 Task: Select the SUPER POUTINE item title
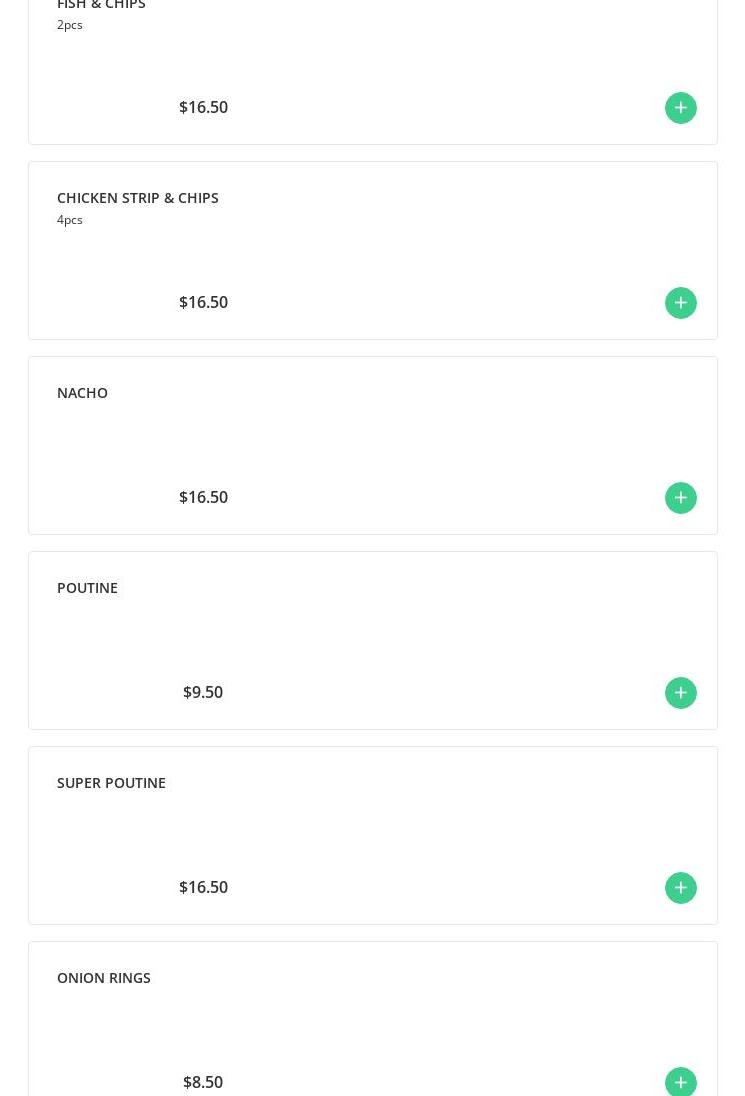pos(111,783)
